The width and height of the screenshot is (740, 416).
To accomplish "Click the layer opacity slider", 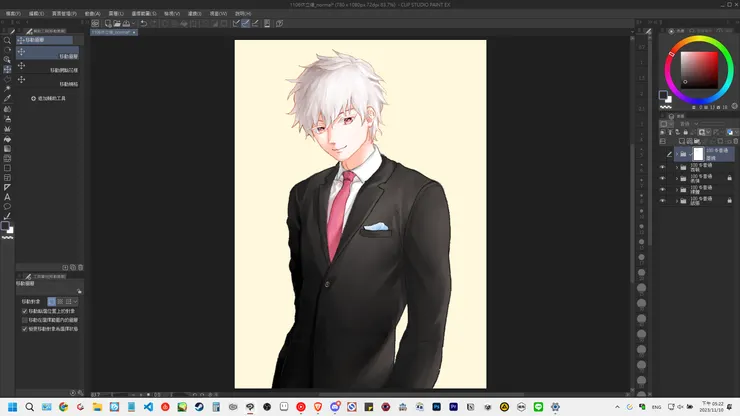I will [x=714, y=124].
